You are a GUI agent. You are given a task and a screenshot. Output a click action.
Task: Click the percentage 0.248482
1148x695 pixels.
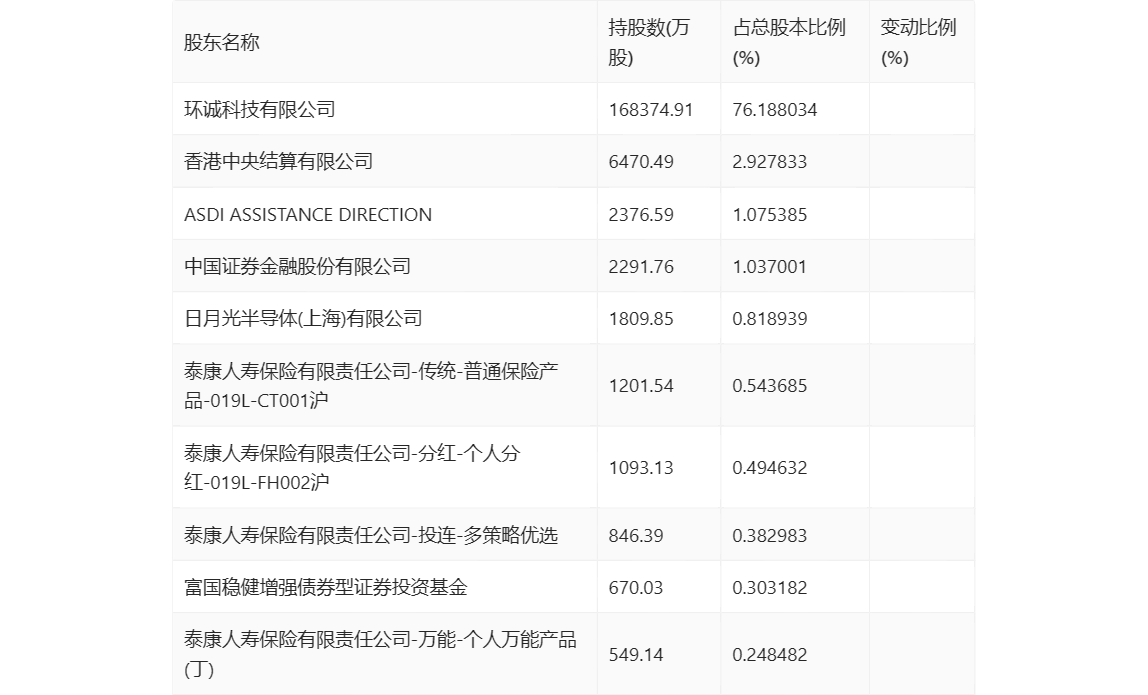tap(769, 655)
